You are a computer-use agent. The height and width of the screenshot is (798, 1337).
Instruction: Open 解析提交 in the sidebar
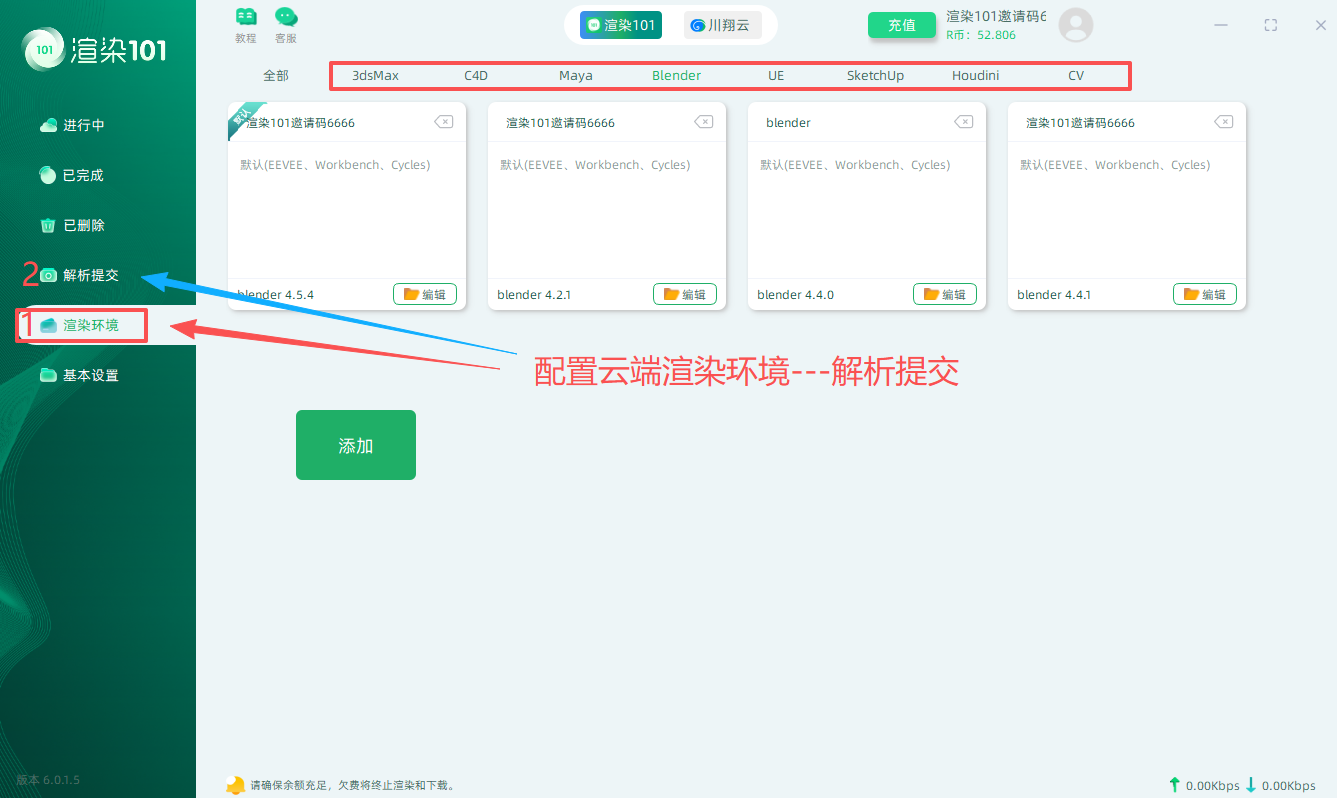point(80,275)
